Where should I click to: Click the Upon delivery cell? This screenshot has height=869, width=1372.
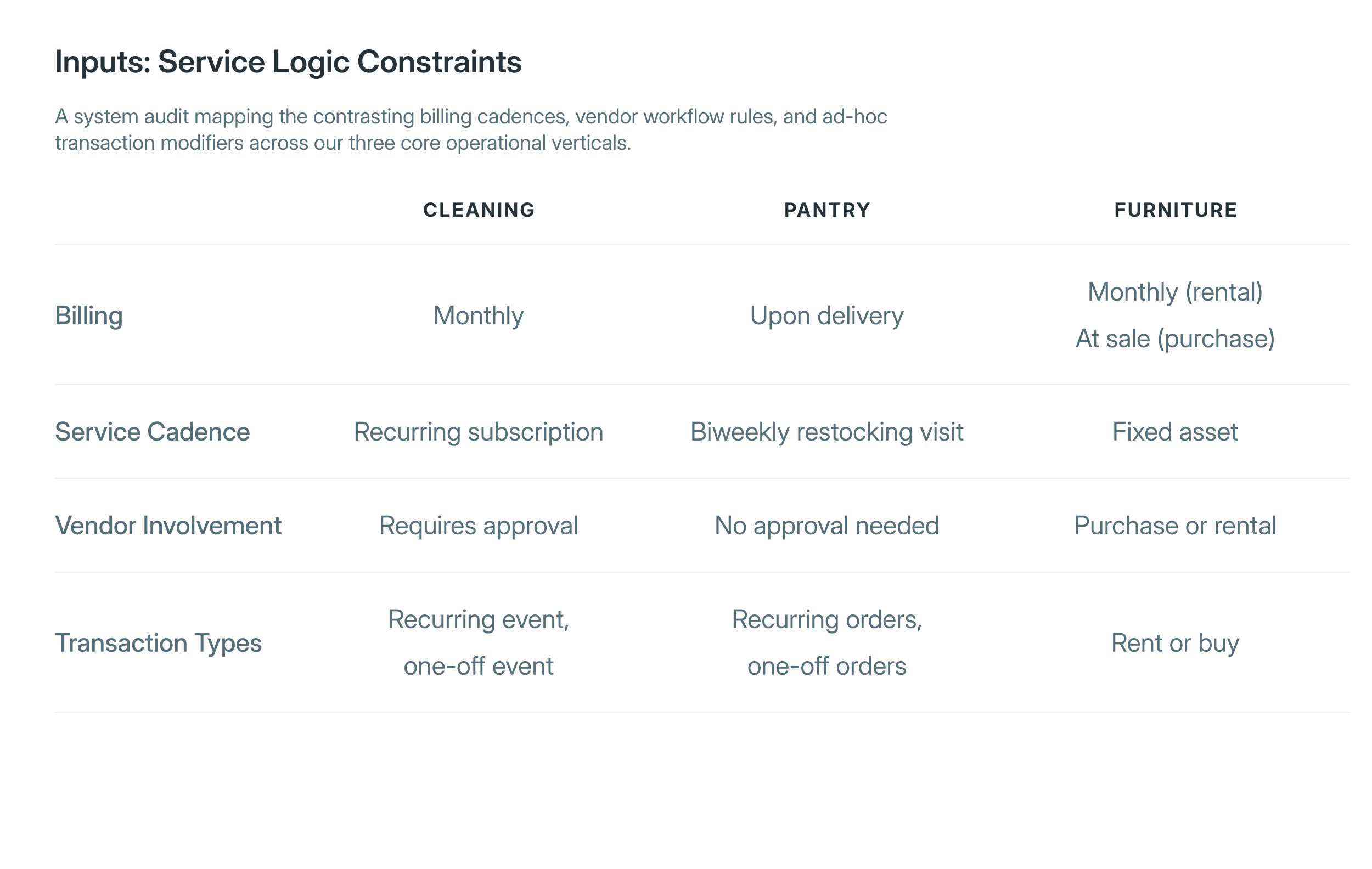click(x=826, y=316)
